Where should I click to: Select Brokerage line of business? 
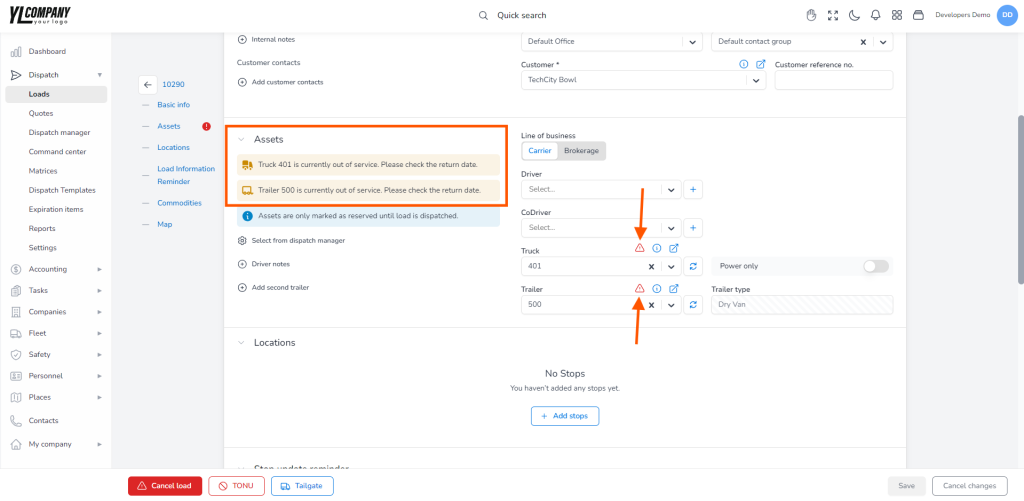581,151
